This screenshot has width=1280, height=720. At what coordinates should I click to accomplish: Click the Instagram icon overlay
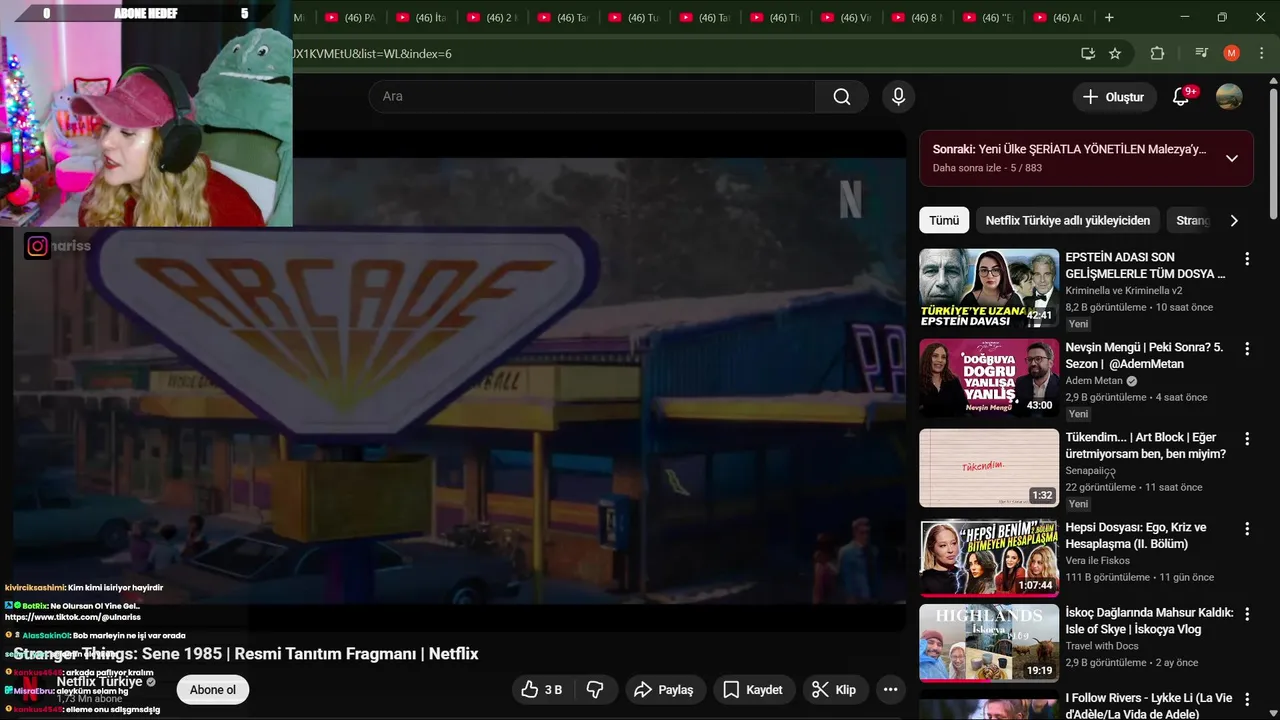click(37, 246)
